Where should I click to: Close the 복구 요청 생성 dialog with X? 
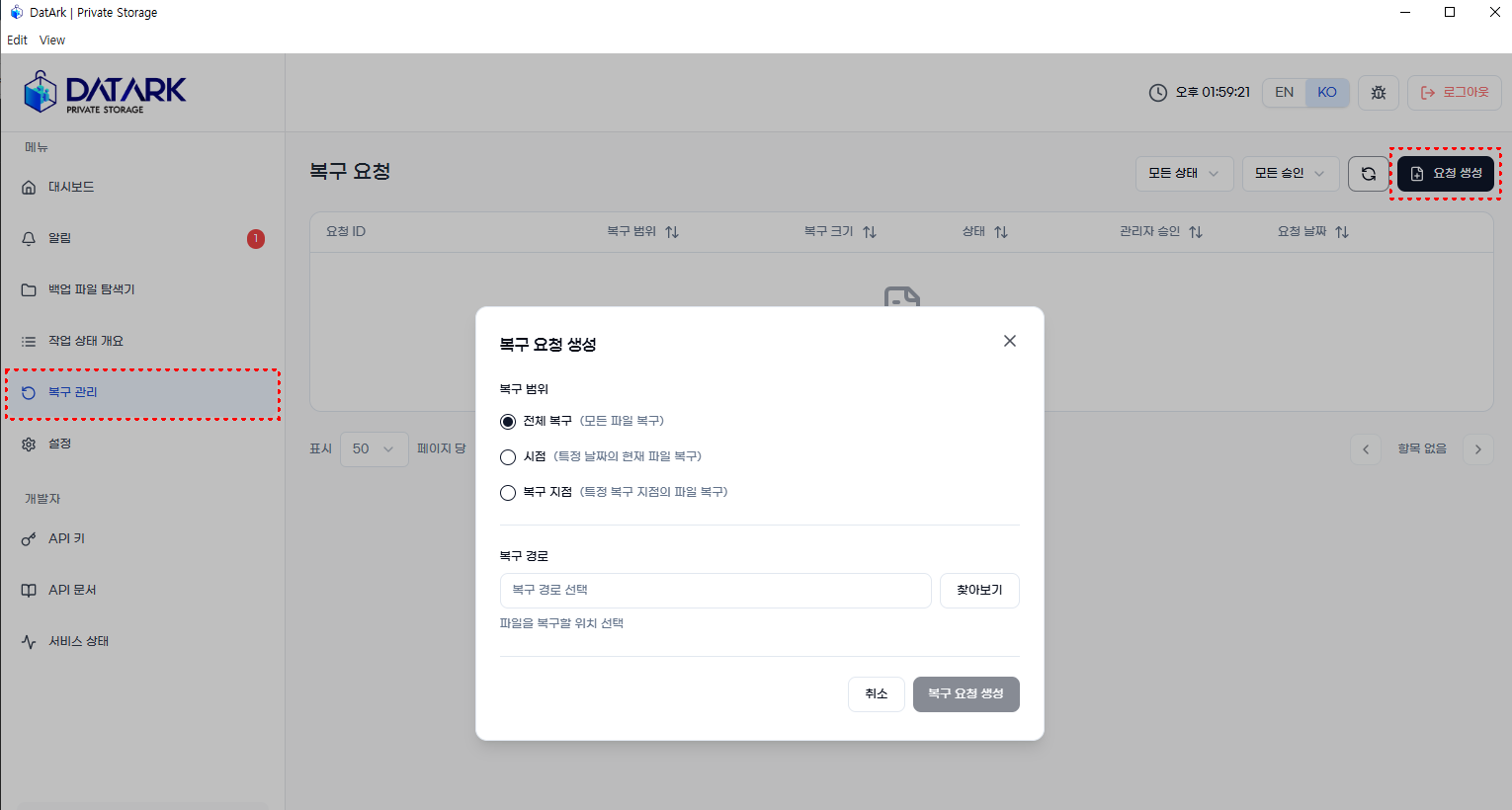click(1010, 341)
